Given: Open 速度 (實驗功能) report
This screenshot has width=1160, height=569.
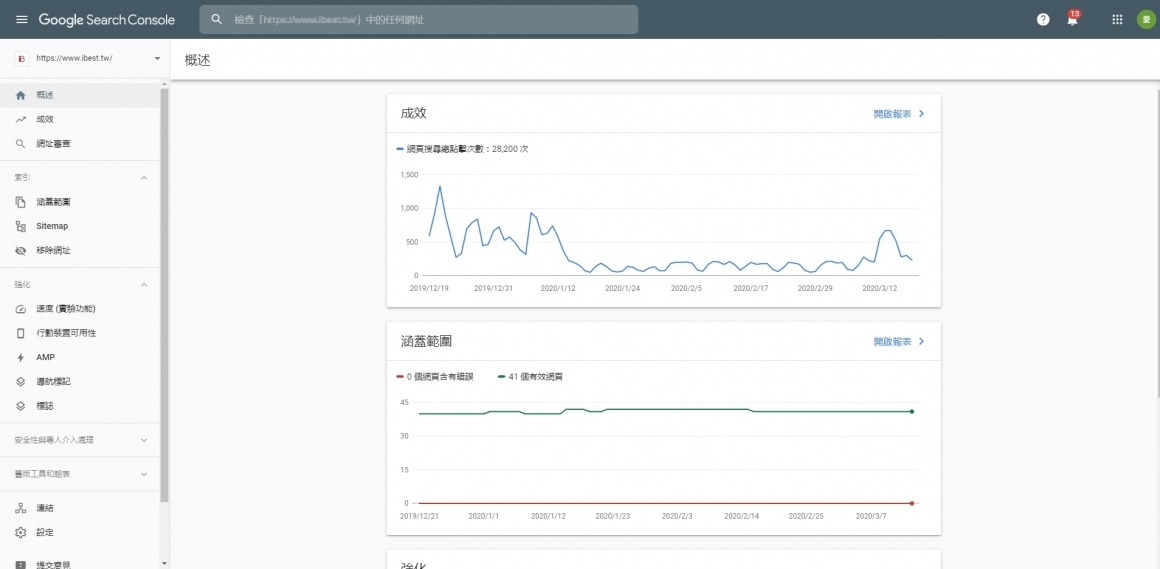Looking at the screenshot, I should pyautogui.click(x=79, y=309).
